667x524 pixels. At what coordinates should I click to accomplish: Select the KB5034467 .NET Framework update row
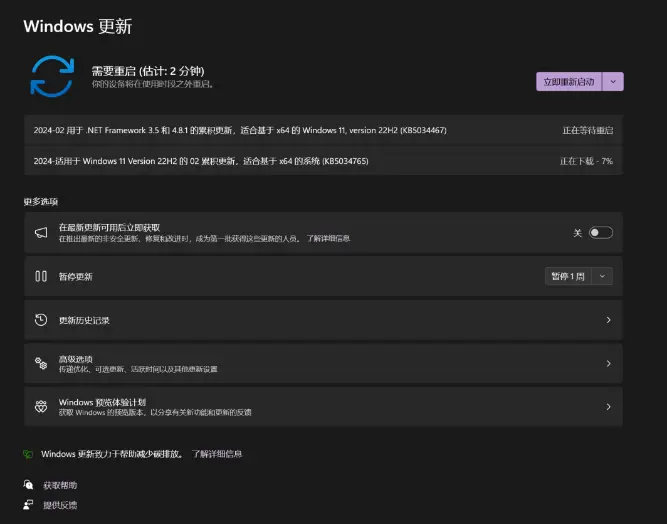click(323, 130)
